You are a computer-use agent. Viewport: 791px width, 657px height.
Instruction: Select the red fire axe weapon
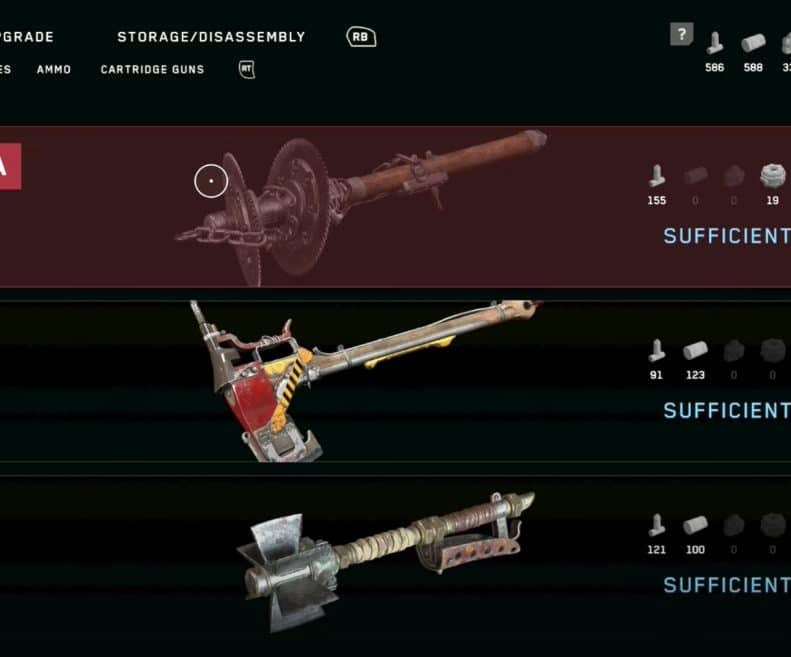(366, 381)
